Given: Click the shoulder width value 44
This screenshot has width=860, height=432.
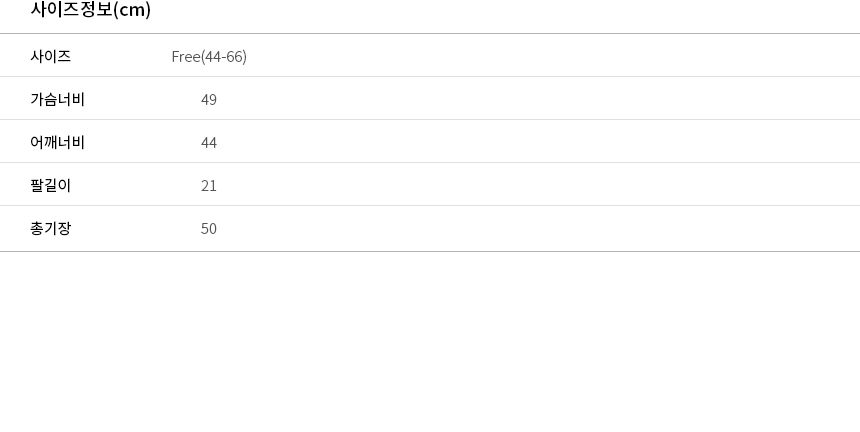Looking at the screenshot, I should (209, 143).
